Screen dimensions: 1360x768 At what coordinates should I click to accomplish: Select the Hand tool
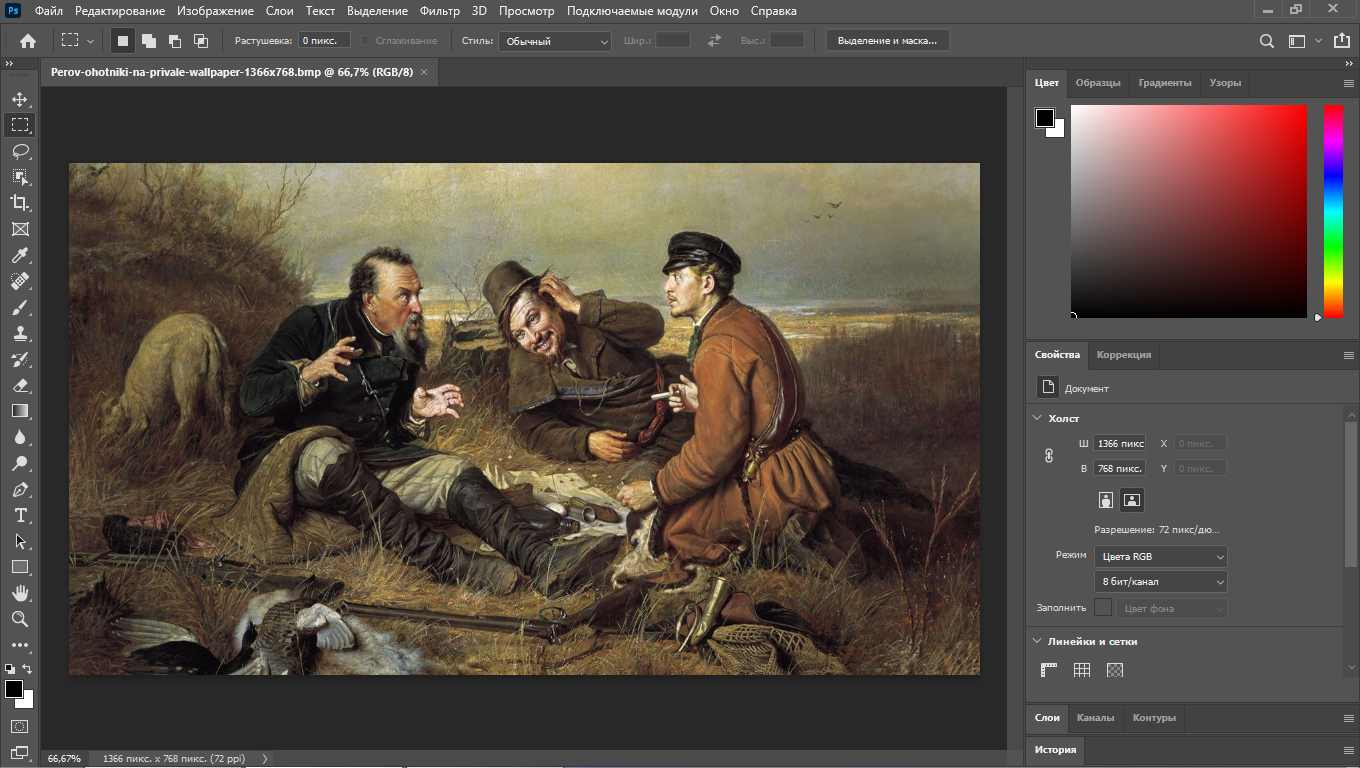[x=20, y=593]
